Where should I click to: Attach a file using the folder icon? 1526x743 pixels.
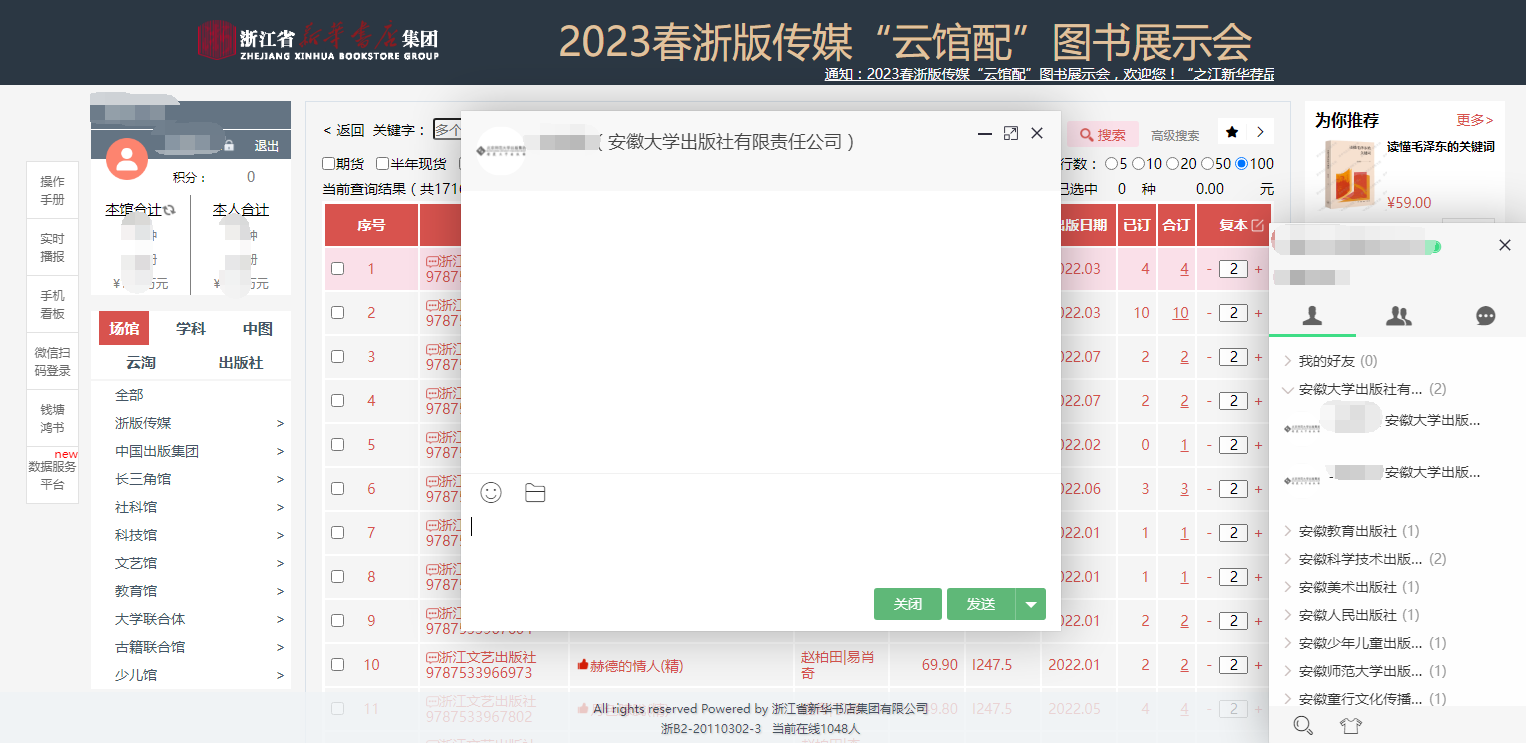(x=535, y=493)
